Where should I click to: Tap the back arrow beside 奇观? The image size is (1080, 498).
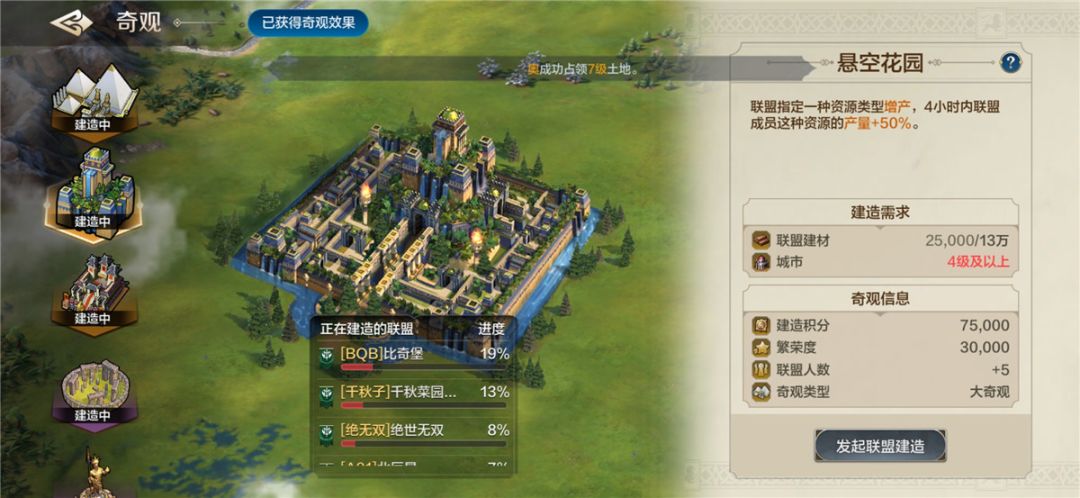pos(72,23)
